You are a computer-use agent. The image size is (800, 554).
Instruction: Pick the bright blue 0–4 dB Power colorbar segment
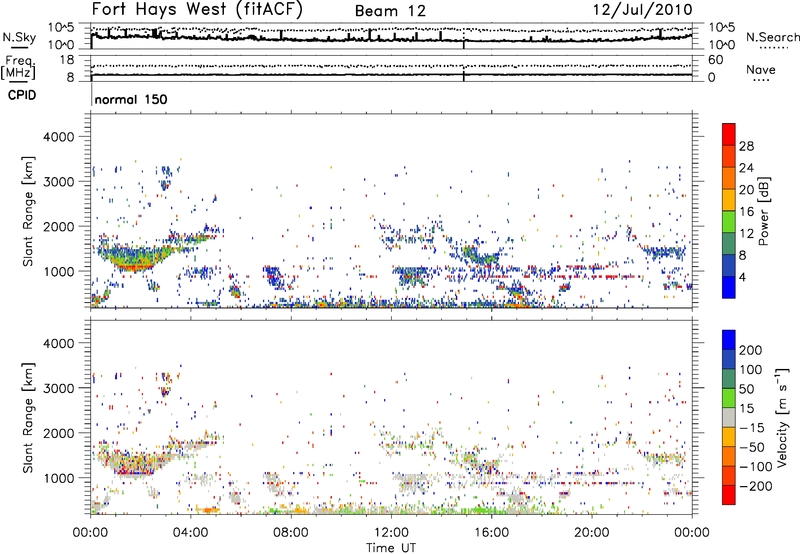(x=729, y=288)
